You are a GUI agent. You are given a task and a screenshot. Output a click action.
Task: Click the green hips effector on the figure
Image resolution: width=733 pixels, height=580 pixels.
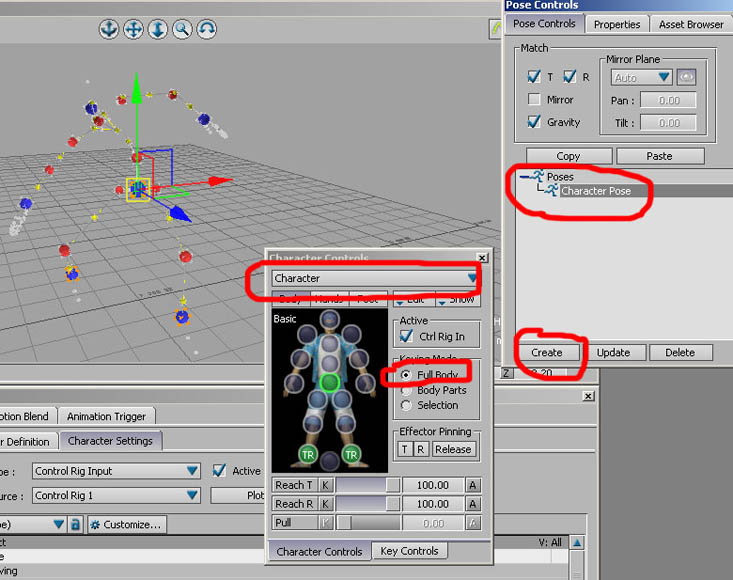pyautogui.click(x=330, y=382)
